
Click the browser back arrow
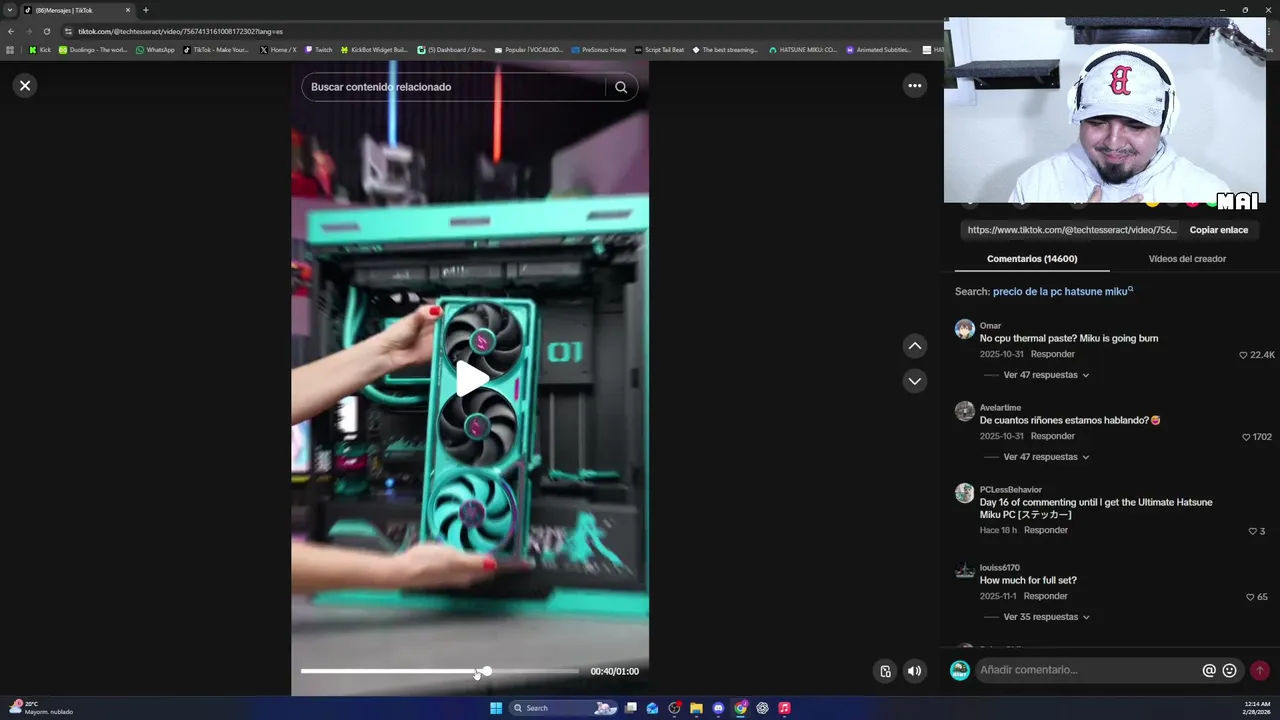click(11, 31)
